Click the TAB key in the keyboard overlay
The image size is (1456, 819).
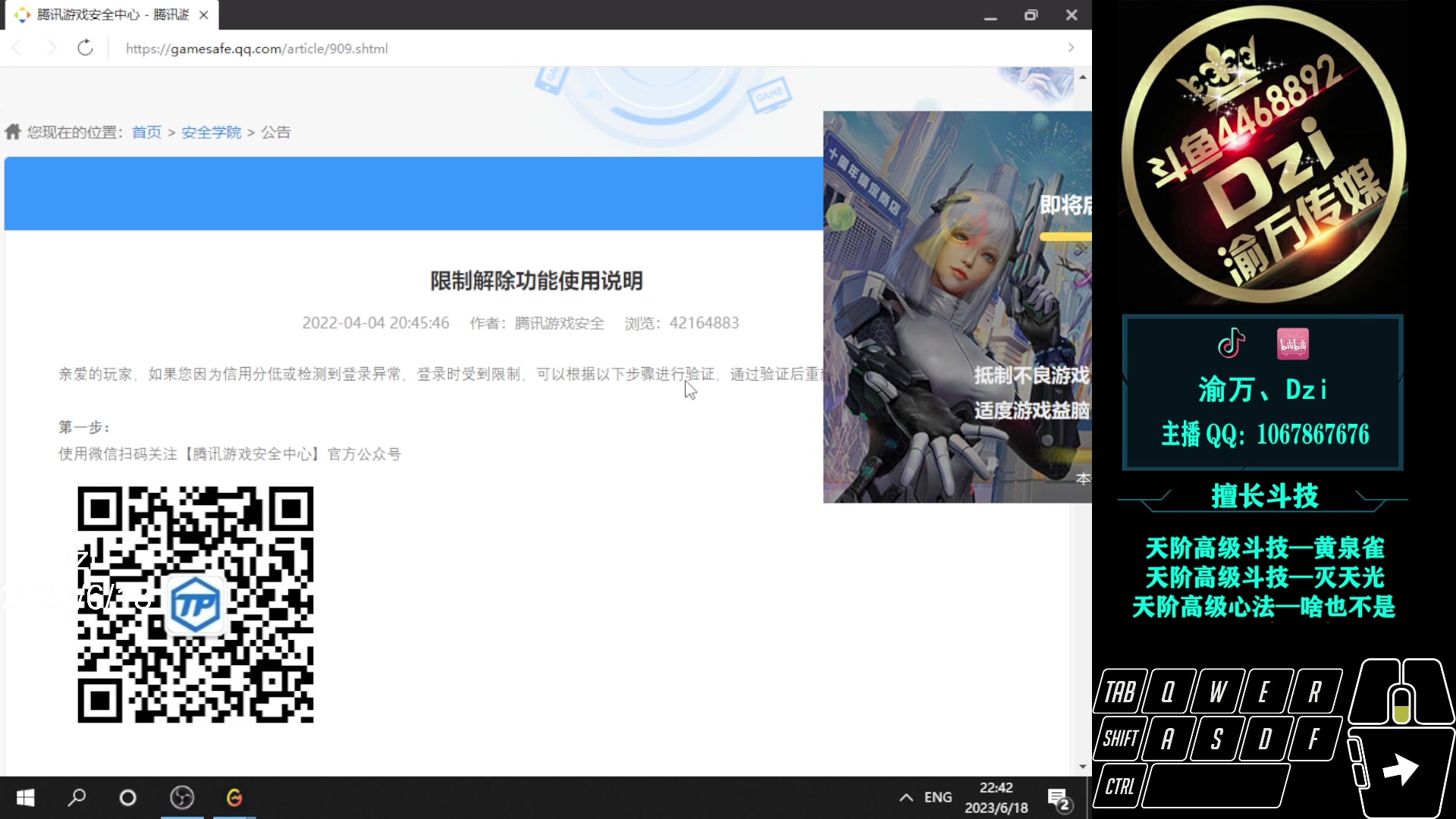pos(1119,692)
